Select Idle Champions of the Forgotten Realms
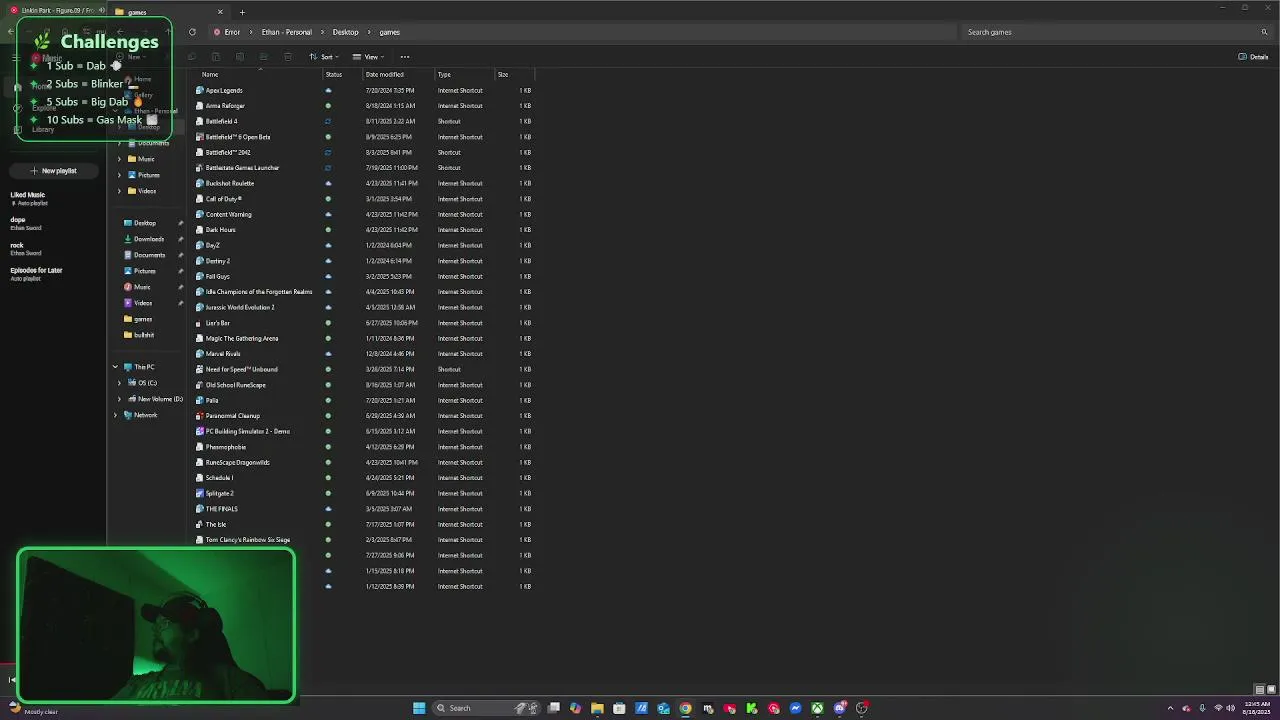Screen dimensions: 1280x720 tap(258, 292)
